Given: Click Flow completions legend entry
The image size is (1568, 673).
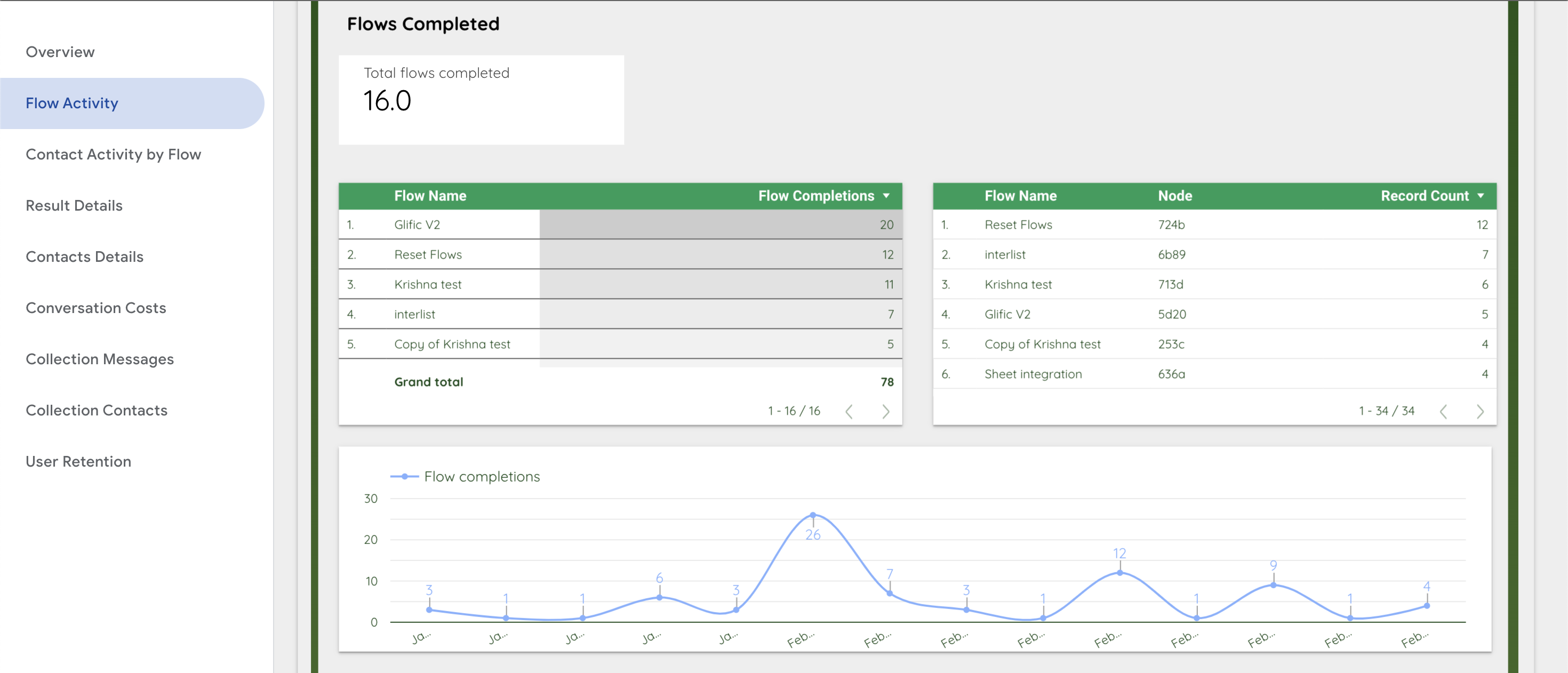Looking at the screenshot, I should [x=465, y=476].
